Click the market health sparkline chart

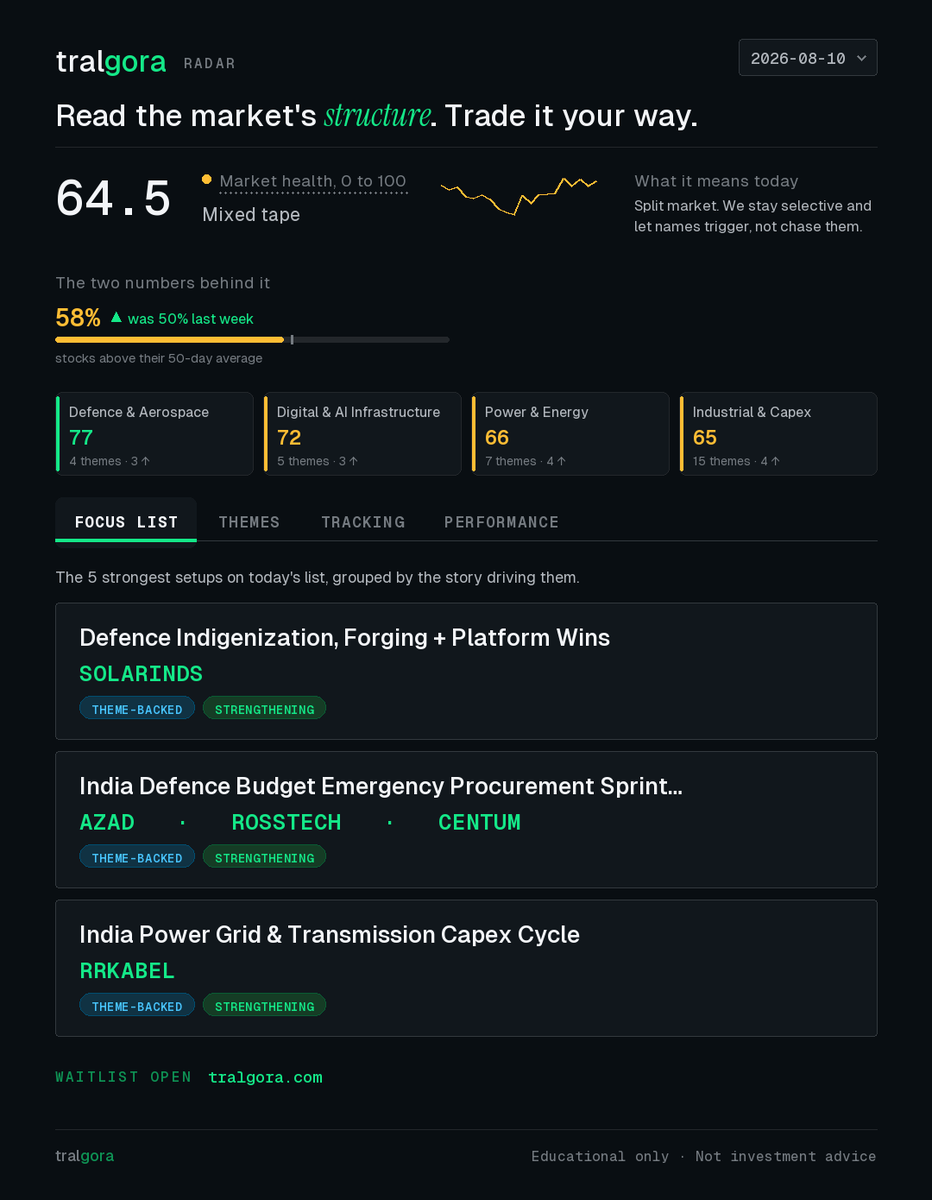tap(519, 195)
